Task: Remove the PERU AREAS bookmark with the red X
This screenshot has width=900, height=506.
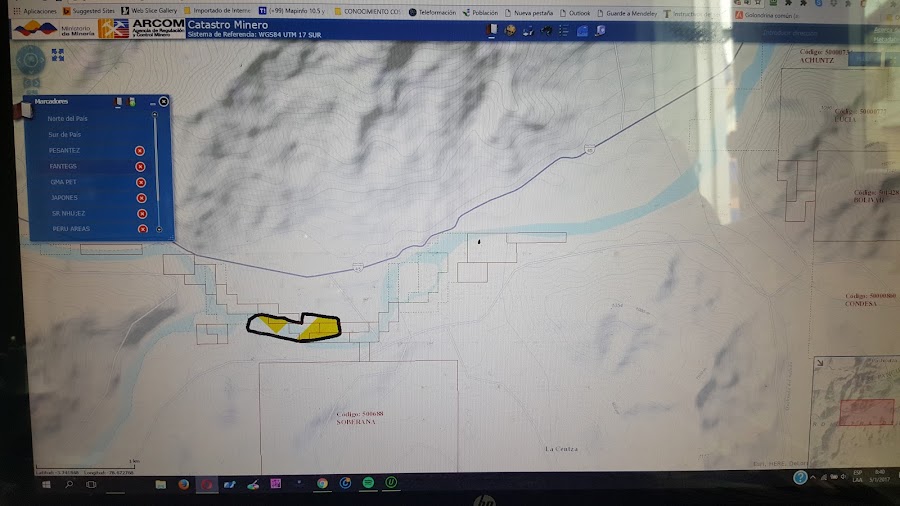Action: click(x=142, y=229)
